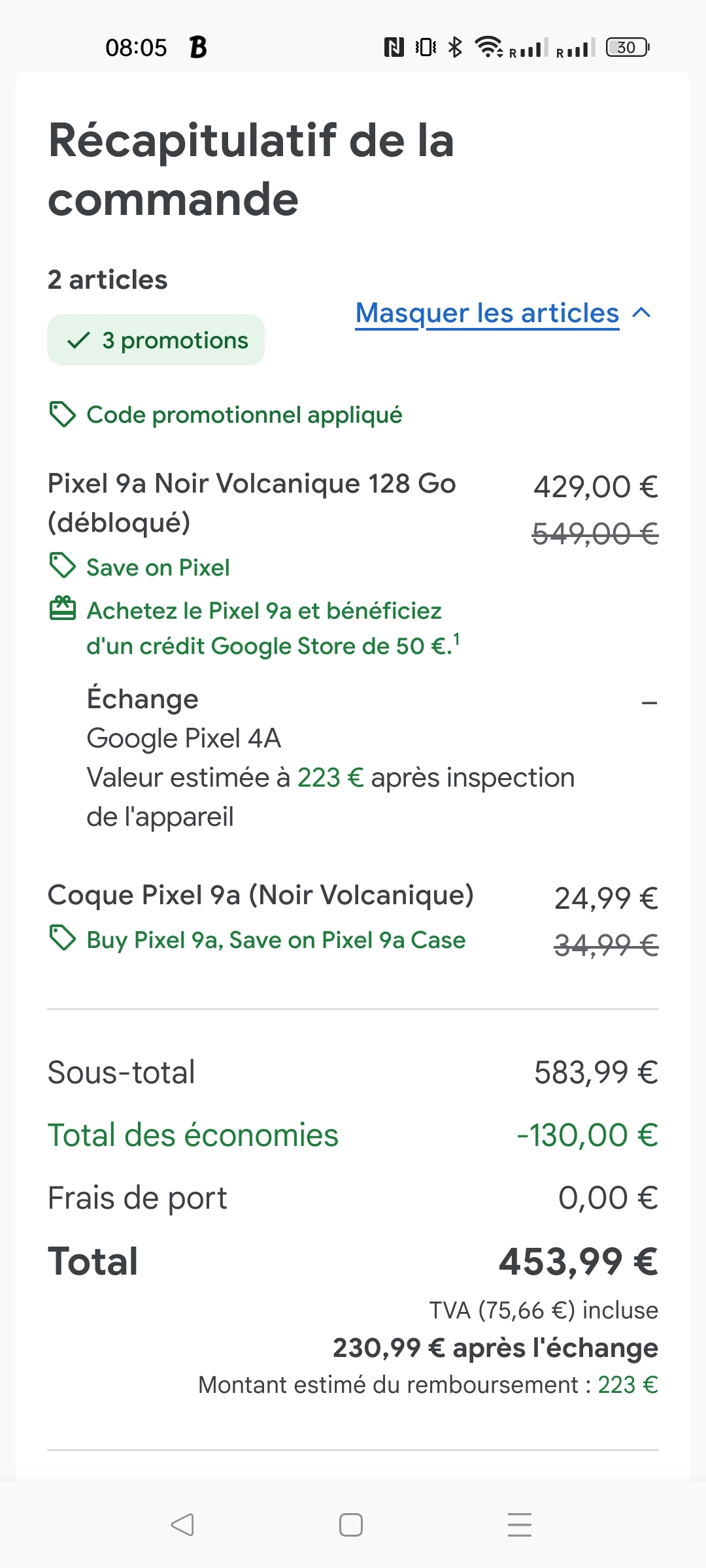706x1568 pixels.
Task: Tap the bold B notification icon in the status bar
Action: (x=198, y=47)
